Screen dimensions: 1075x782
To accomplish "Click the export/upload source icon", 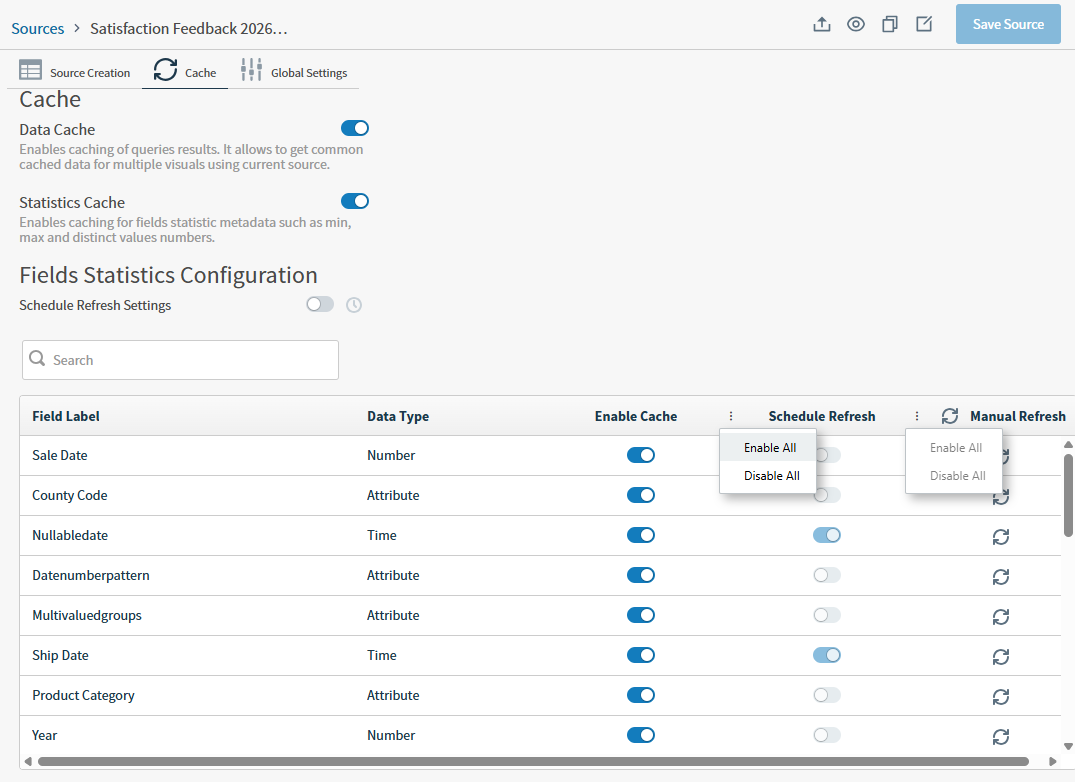I will point(821,25).
